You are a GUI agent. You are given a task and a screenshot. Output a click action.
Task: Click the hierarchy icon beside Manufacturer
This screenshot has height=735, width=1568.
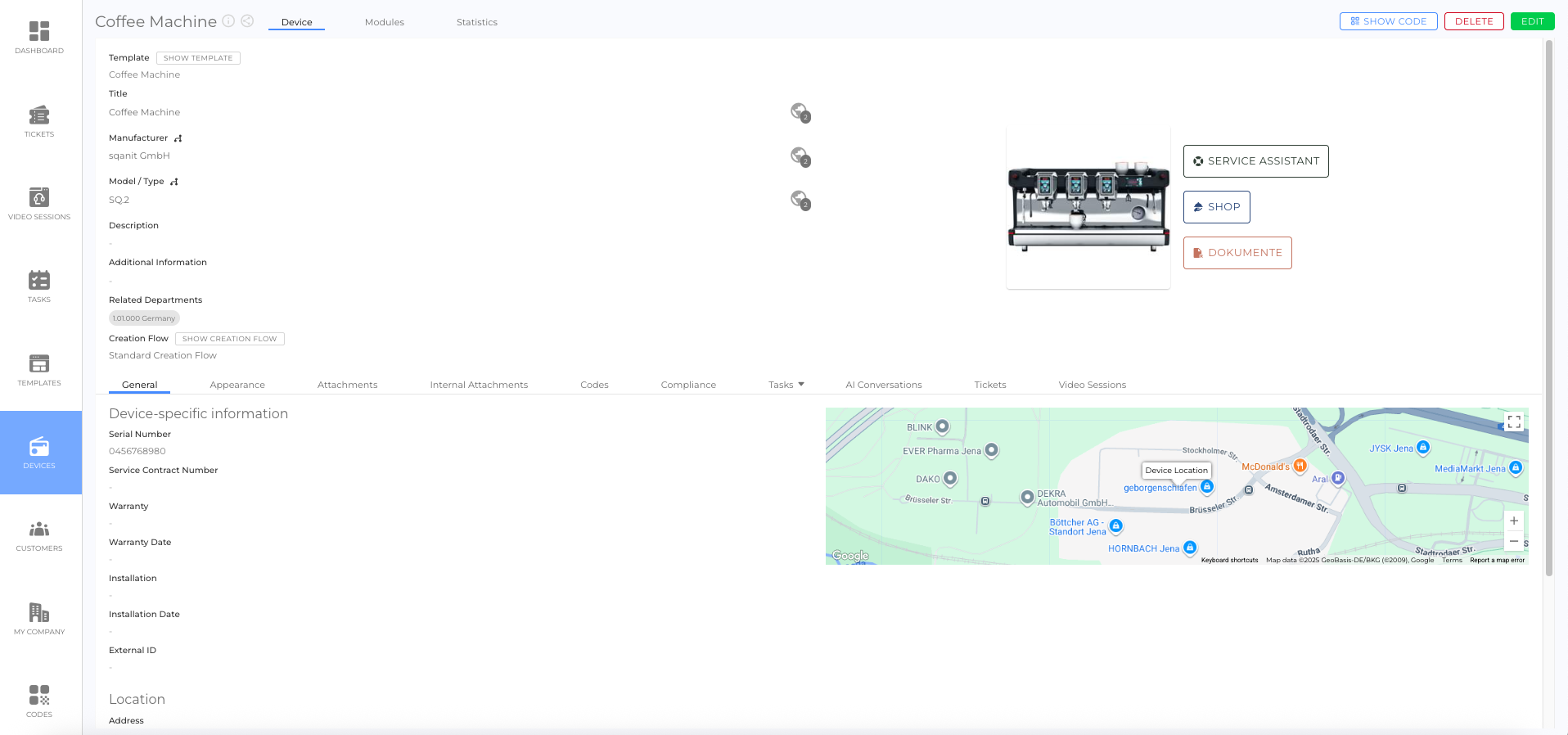point(178,138)
